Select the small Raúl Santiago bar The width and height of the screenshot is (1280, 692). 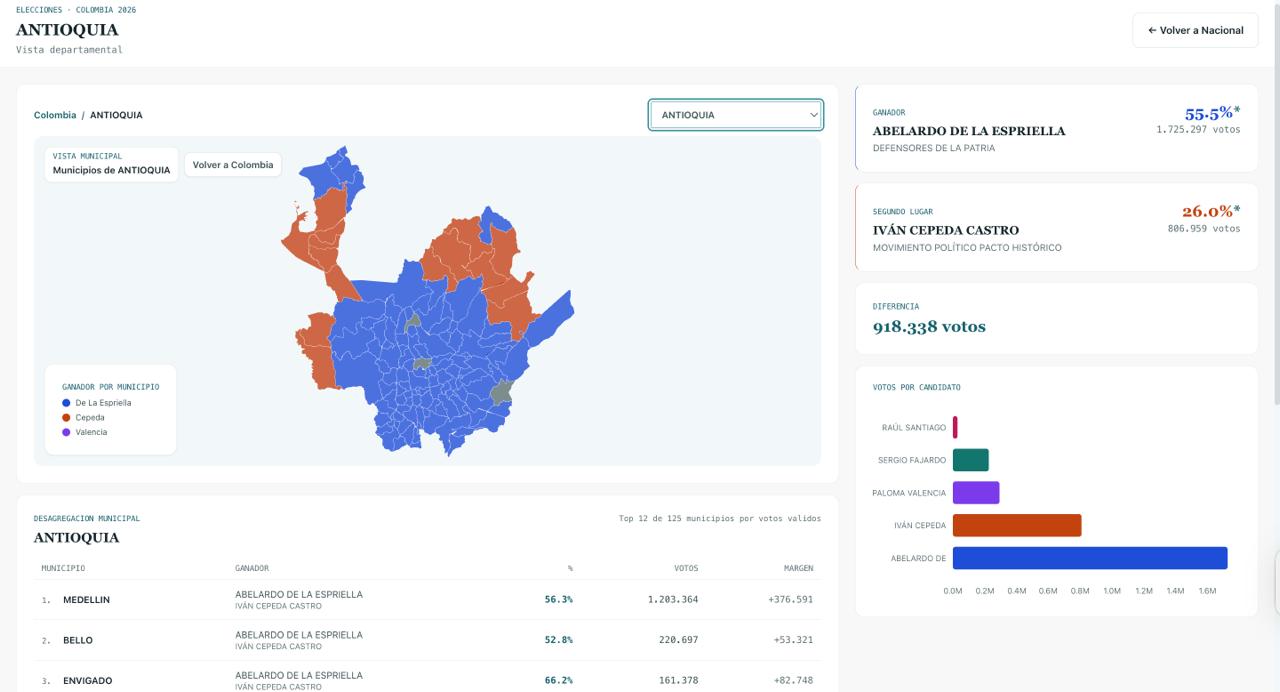coord(955,427)
